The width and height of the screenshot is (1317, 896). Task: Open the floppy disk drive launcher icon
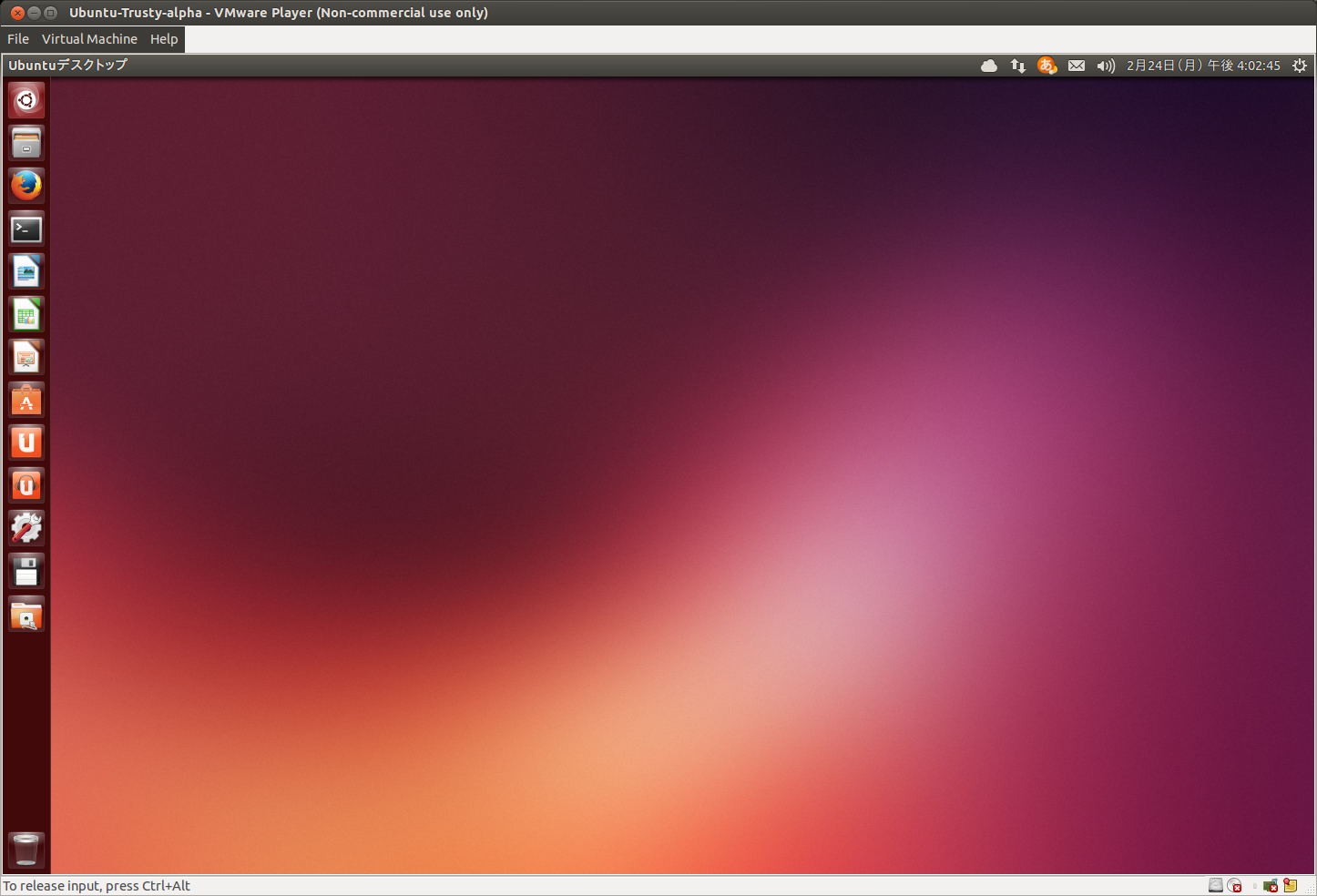click(x=26, y=571)
